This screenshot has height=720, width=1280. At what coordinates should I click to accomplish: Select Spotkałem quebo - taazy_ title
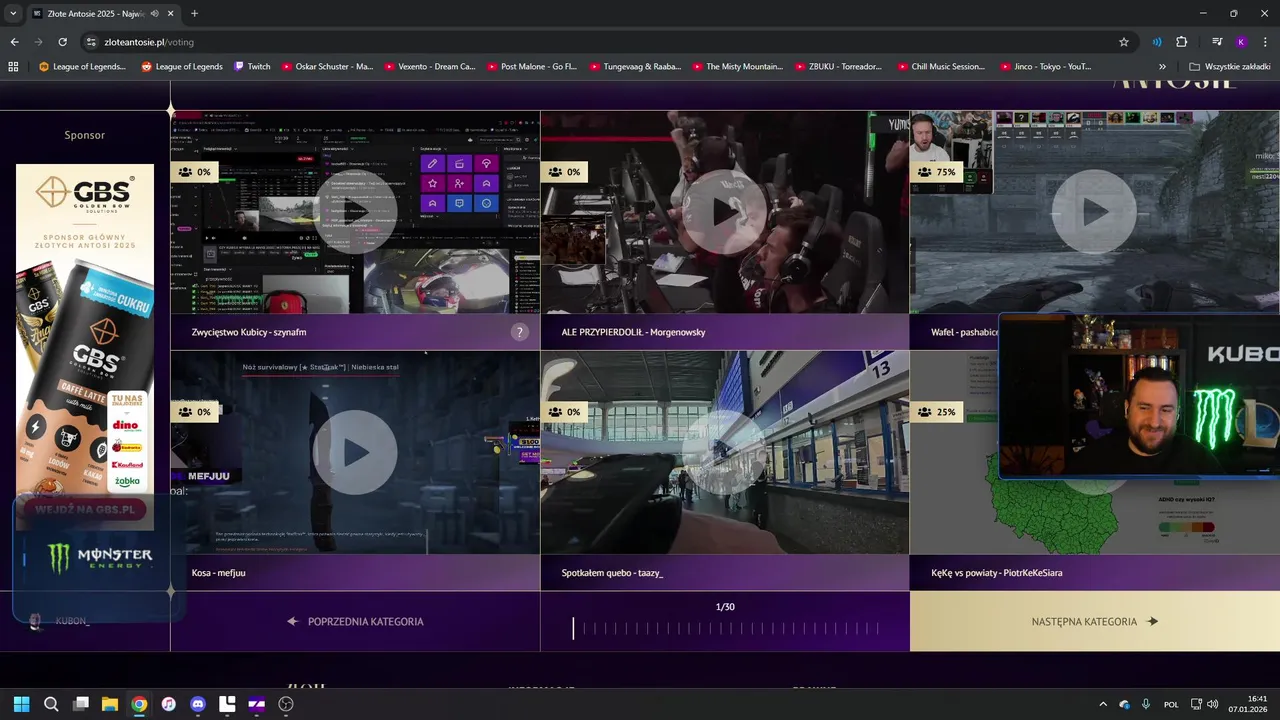coord(612,573)
